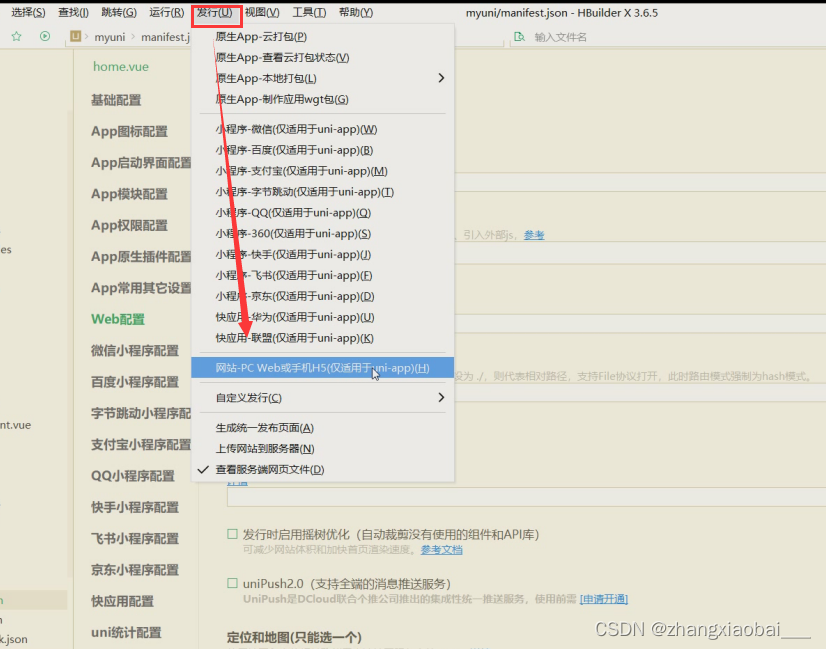The width and height of the screenshot is (826, 649).
Task: Open App权限配置 section
Action: pos(129,225)
